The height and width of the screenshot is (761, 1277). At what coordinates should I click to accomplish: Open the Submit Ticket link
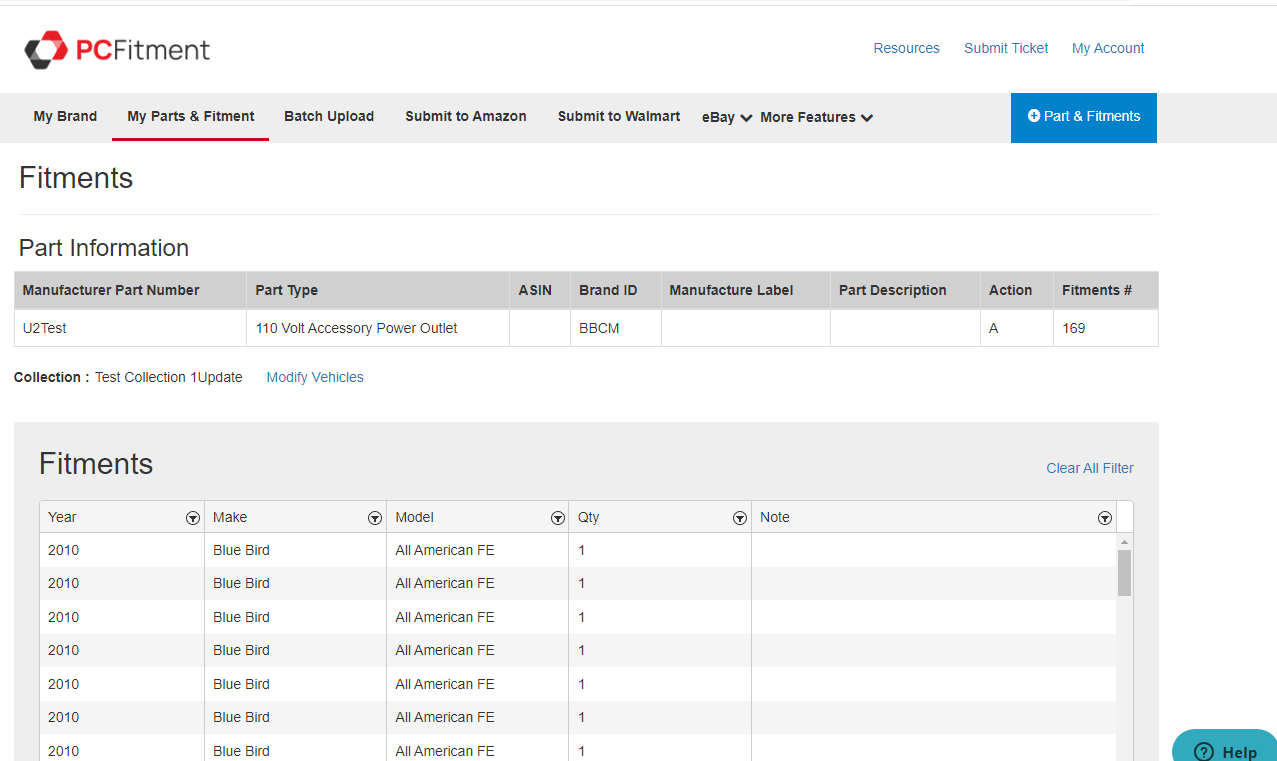tap(1006, 48)
